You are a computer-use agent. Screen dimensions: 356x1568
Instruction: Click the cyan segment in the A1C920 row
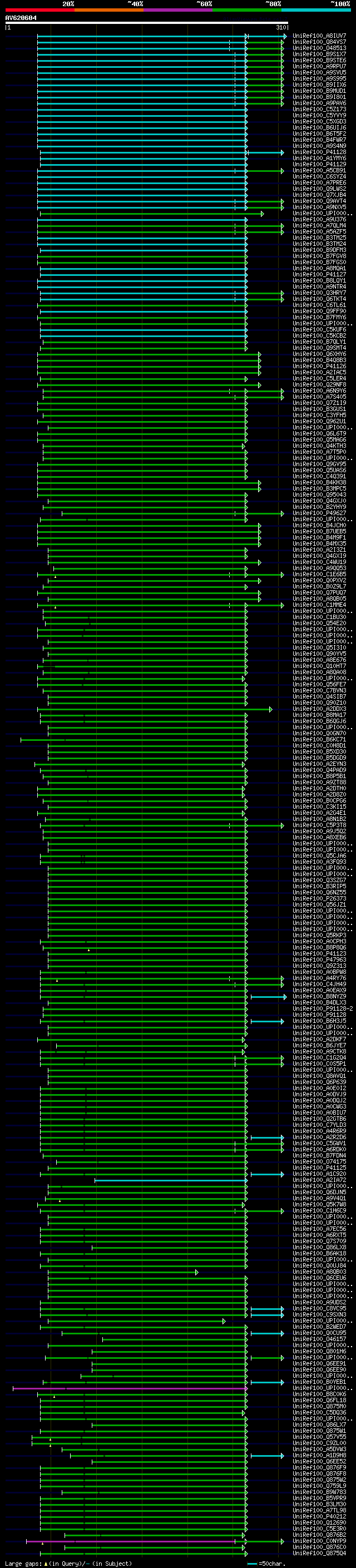pyautogui.click(x=267, y=1174)
